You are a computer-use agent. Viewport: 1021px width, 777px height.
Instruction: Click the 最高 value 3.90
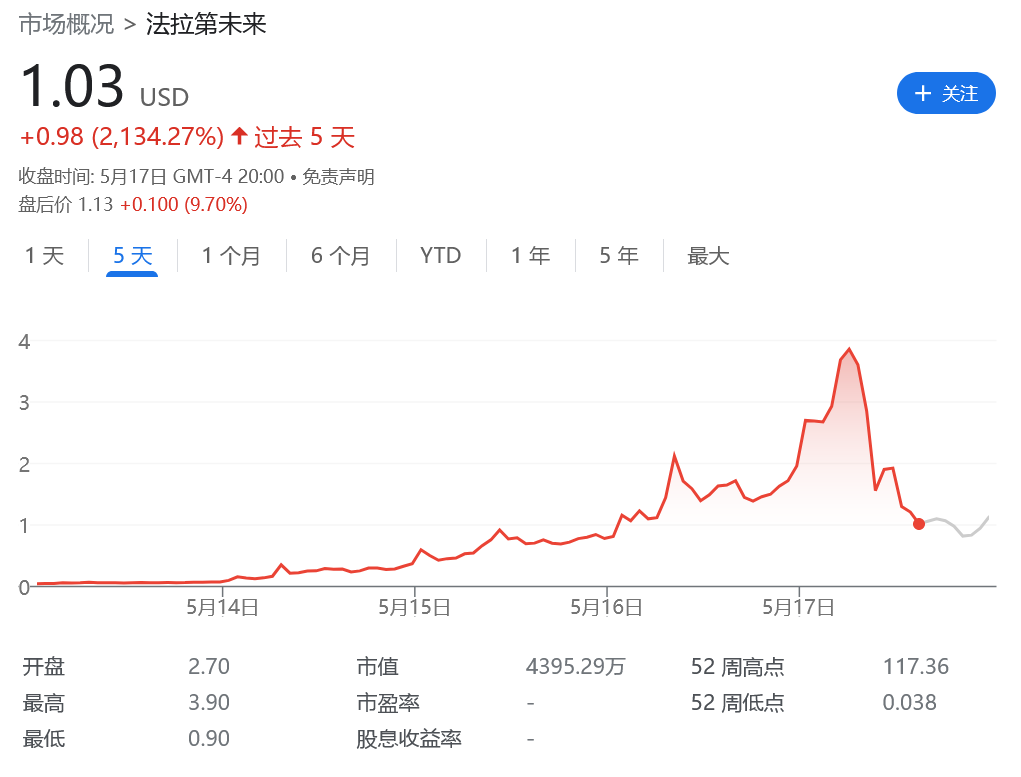(x=209, y=702)
